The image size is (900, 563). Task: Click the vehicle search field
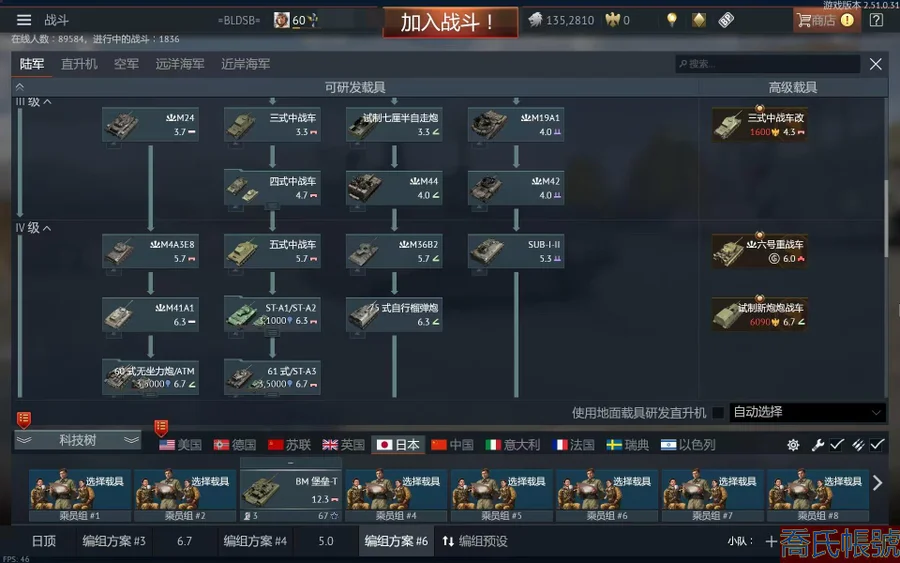(x=767, y=64)
